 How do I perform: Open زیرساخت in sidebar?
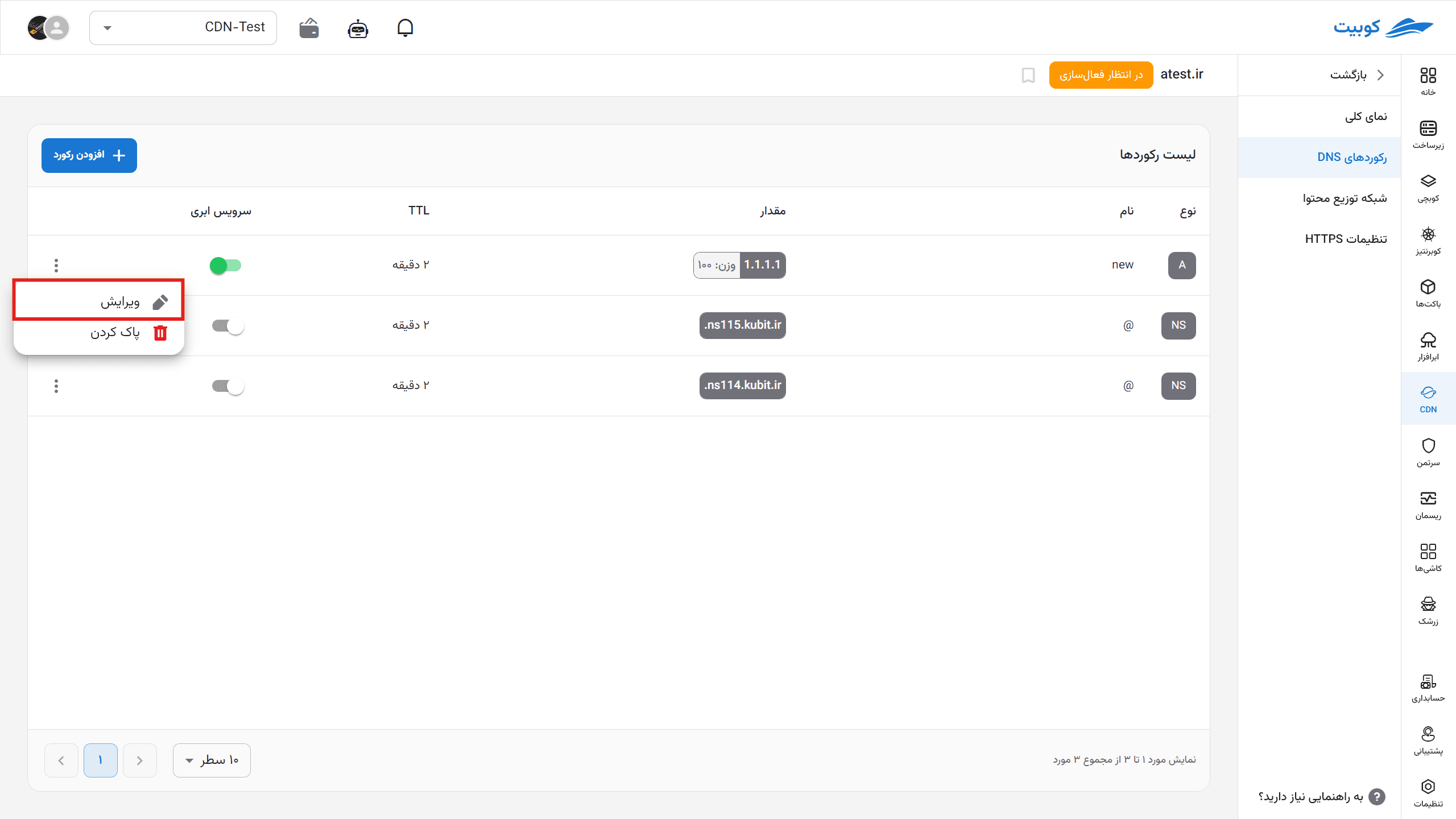(x=1428, y=134)
